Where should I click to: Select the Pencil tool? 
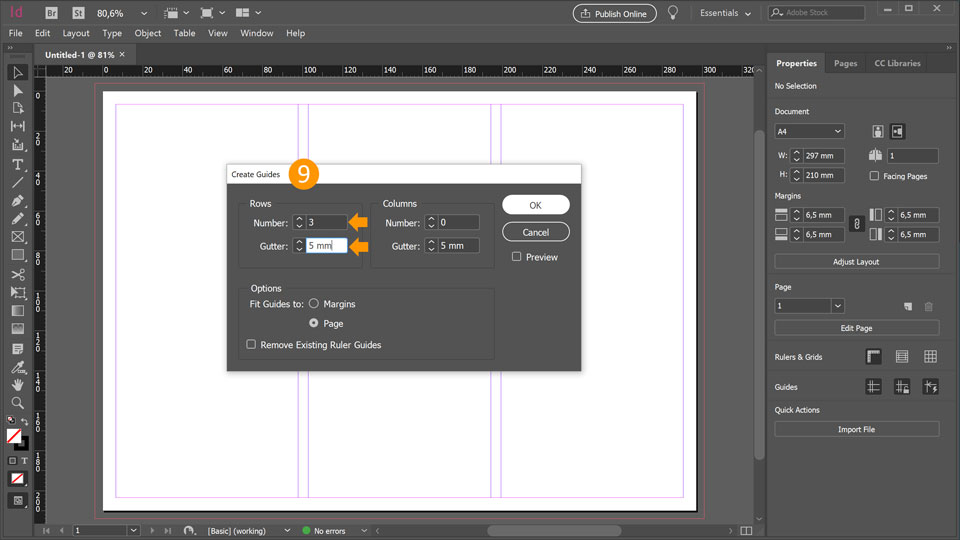(18, 219)
